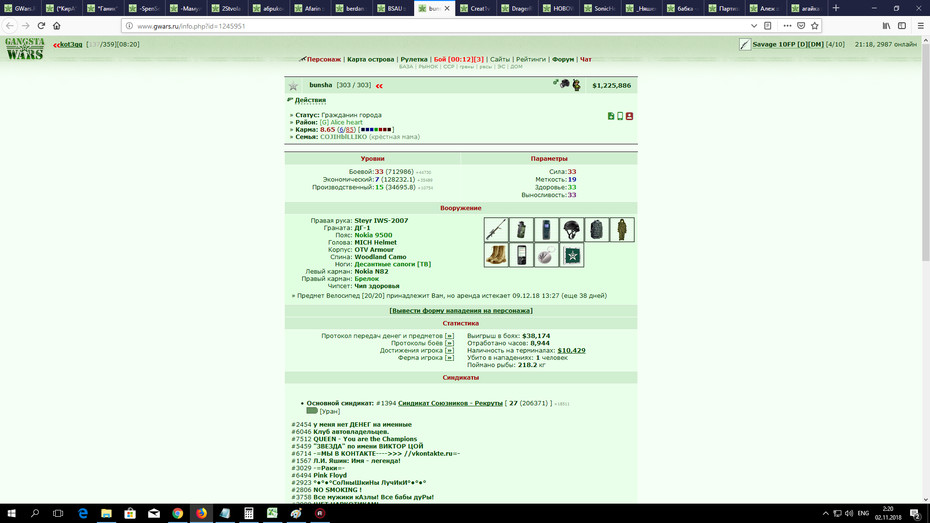Open File Explorer from the taskbar
The height and width of the screenshot is (523, 930).
tap(106, 514)
